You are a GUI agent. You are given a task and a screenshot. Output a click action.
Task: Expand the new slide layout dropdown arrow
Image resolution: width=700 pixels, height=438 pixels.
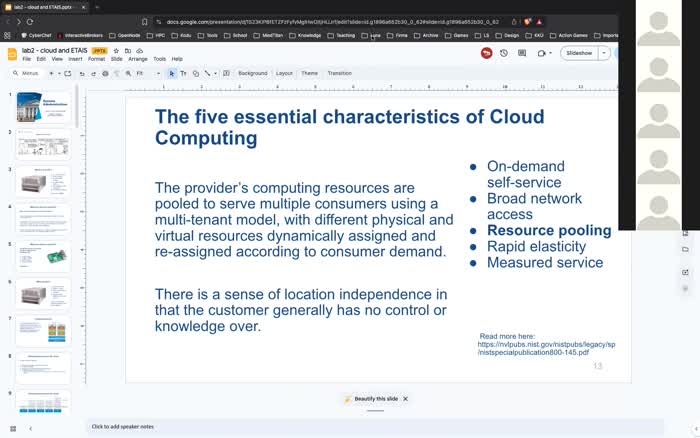click(59, 73)
